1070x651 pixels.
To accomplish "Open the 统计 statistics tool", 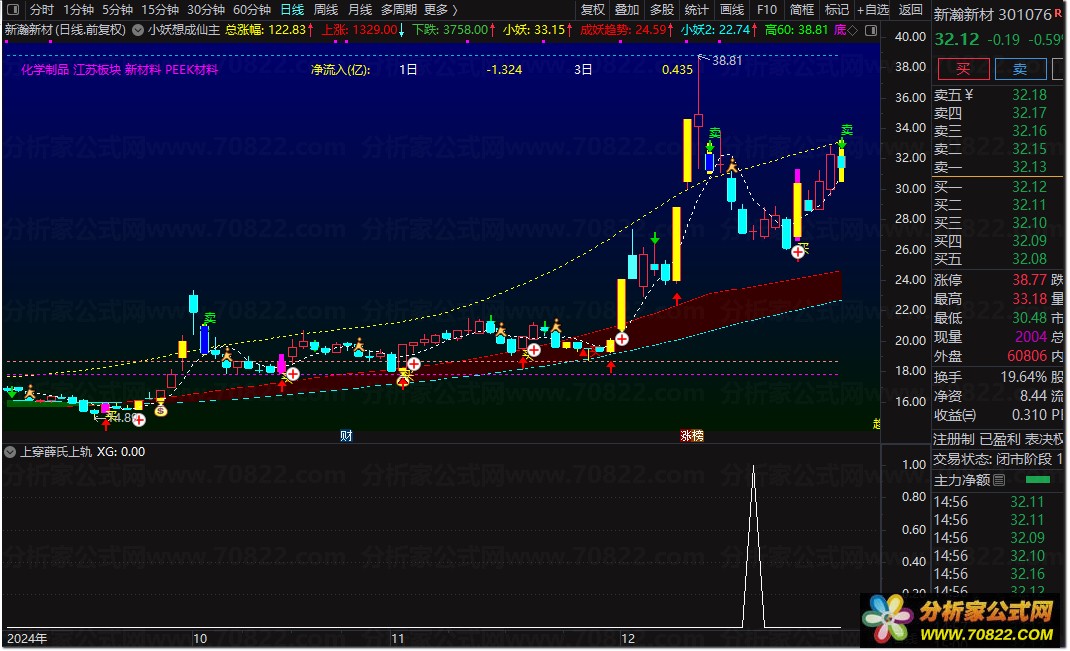I will tap(696, 10).
